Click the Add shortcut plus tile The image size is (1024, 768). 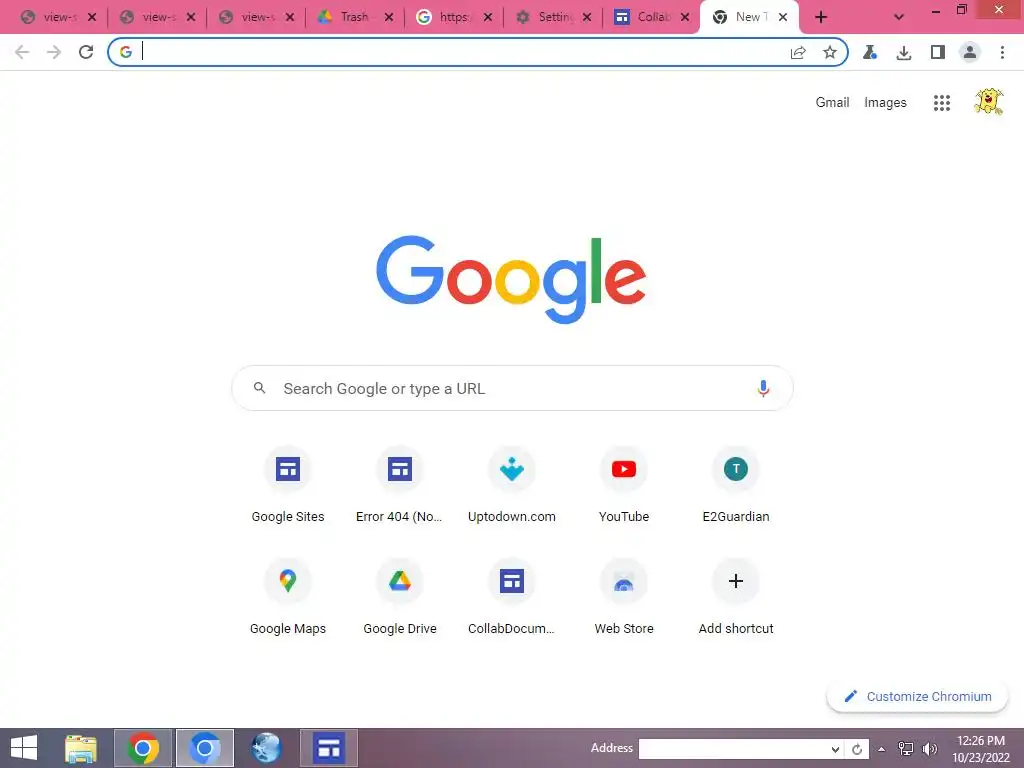pyautogui.click(x=736, y=597)
